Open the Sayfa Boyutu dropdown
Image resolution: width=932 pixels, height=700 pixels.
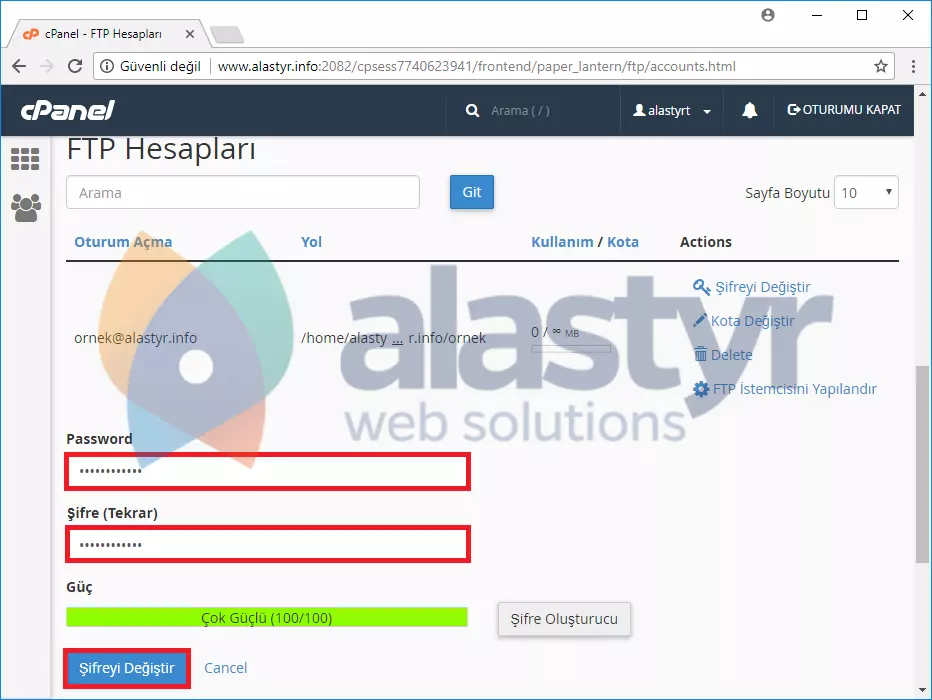tap(866, 193)
